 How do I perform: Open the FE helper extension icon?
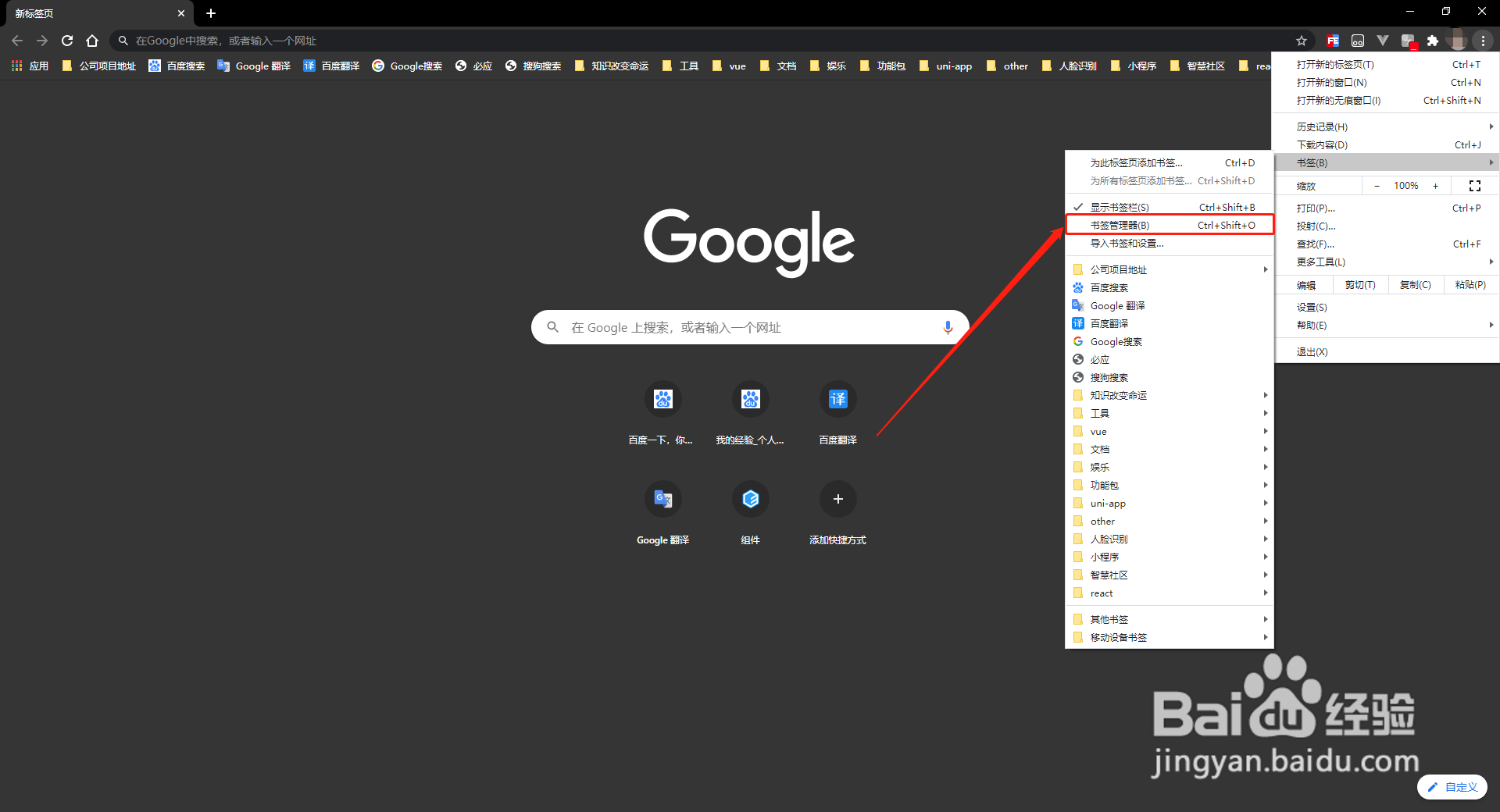[x=1333, y=41]
